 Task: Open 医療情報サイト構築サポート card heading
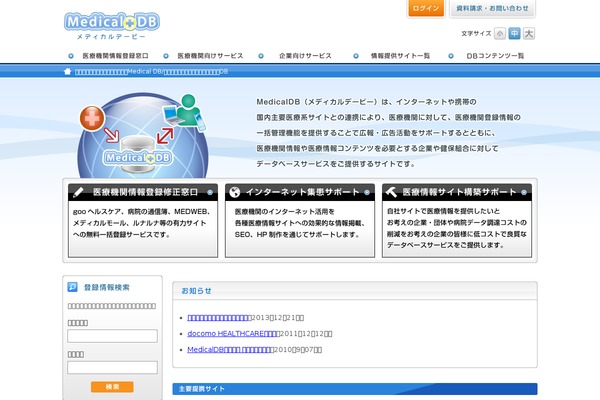[459, 192]
